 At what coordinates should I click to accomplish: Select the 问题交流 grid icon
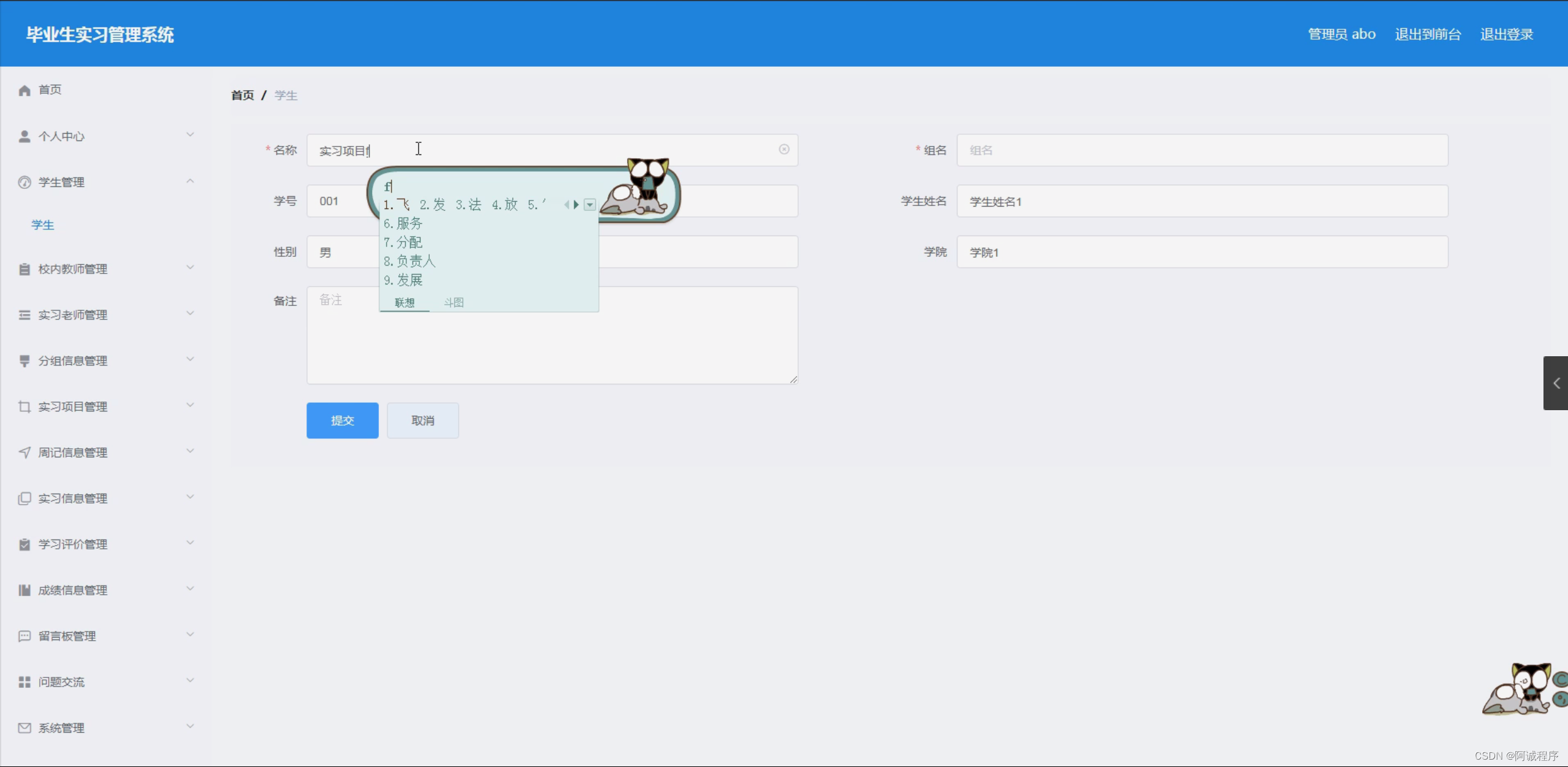point(25,682)
